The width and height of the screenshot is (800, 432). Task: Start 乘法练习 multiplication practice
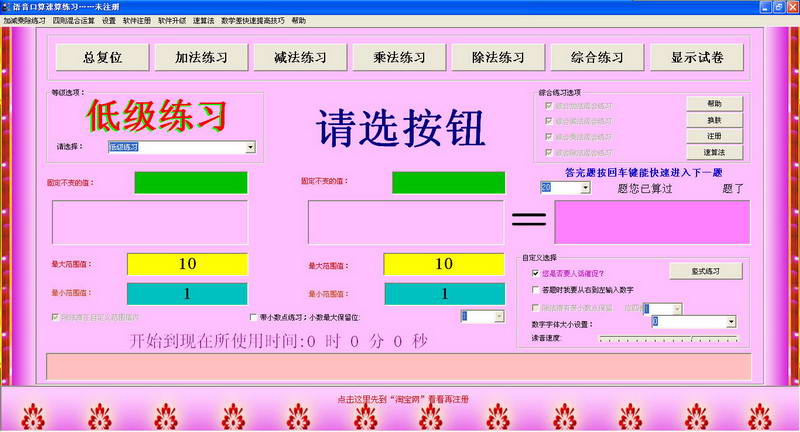pyautogui.click(x=399, y=57)
